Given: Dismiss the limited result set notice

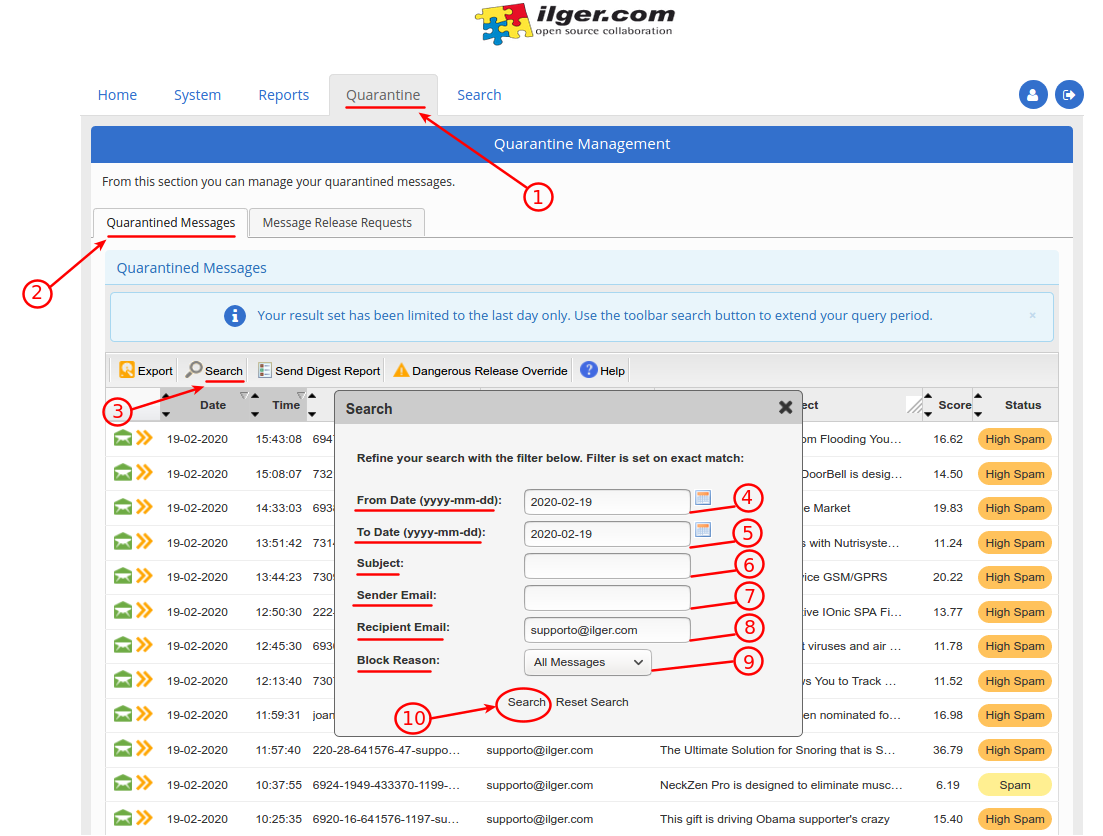Looking at the screenshot, I should coord(1032,315).
